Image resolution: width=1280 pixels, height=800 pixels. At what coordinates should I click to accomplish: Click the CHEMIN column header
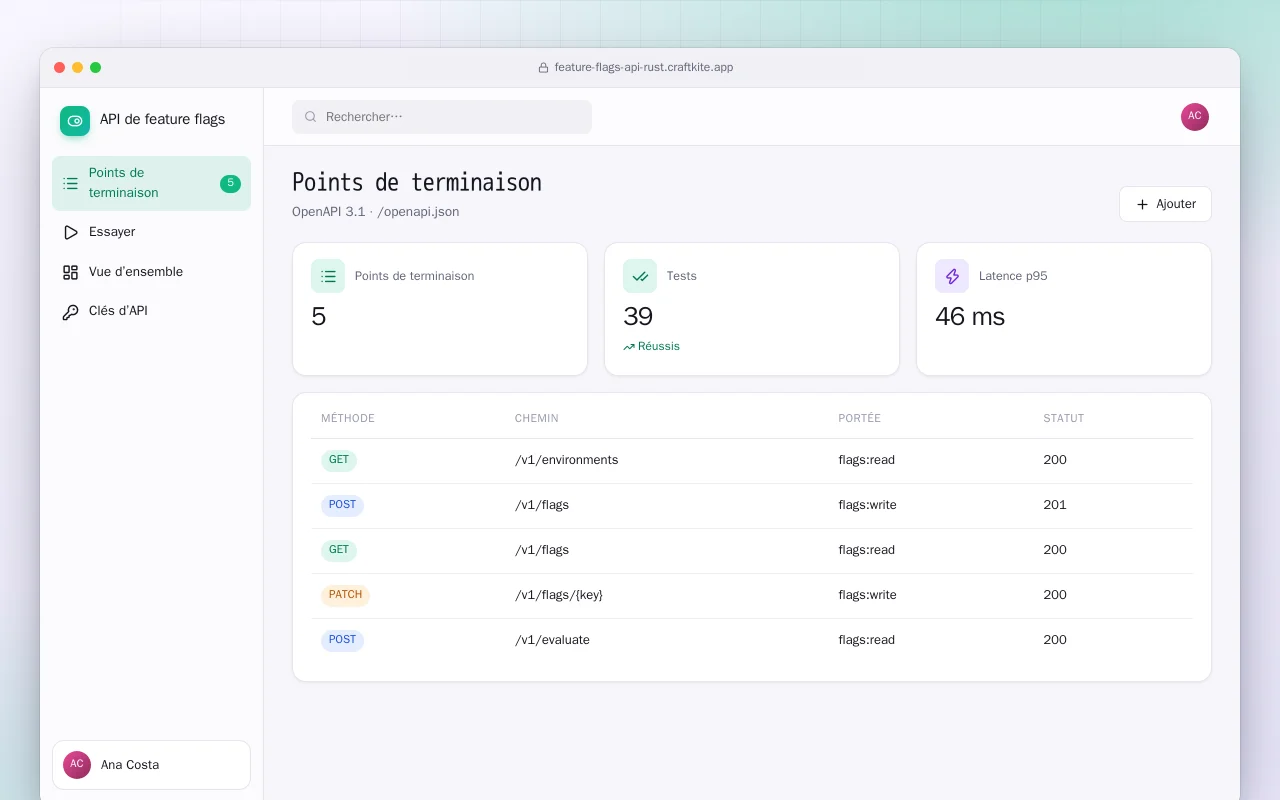click(537, 419)
